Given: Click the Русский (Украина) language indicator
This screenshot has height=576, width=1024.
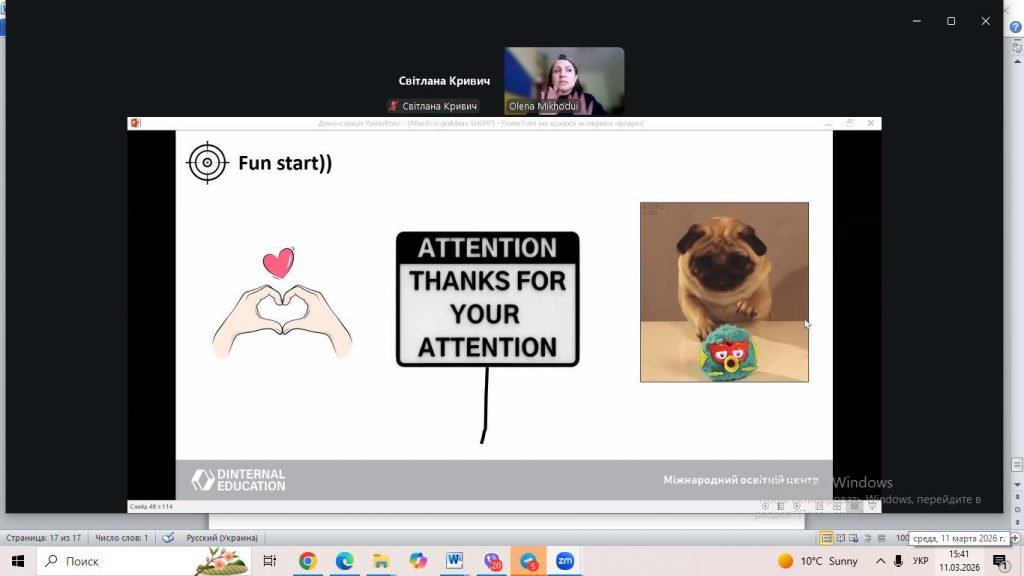Looking at the screenshot, I should (x=221, y=538).
